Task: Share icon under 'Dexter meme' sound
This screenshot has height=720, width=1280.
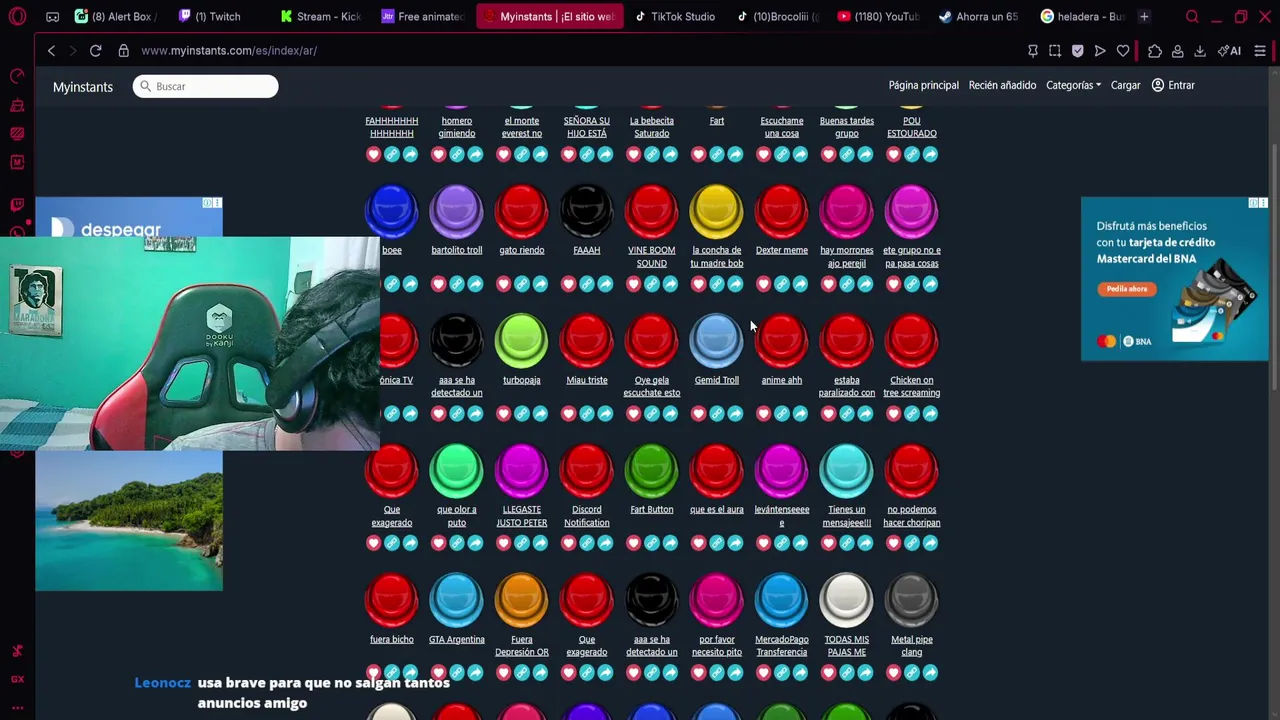Action: [800, 284]
